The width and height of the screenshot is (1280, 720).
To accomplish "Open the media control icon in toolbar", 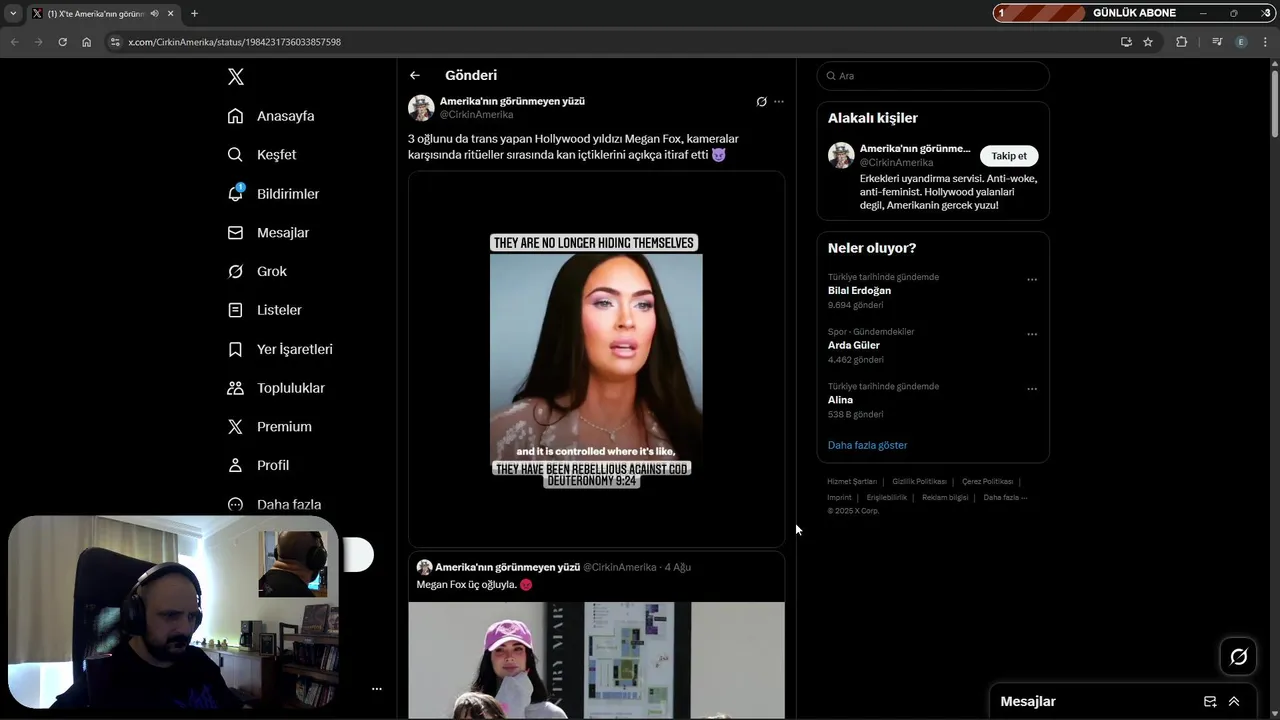I will [x=1217, y=42].
